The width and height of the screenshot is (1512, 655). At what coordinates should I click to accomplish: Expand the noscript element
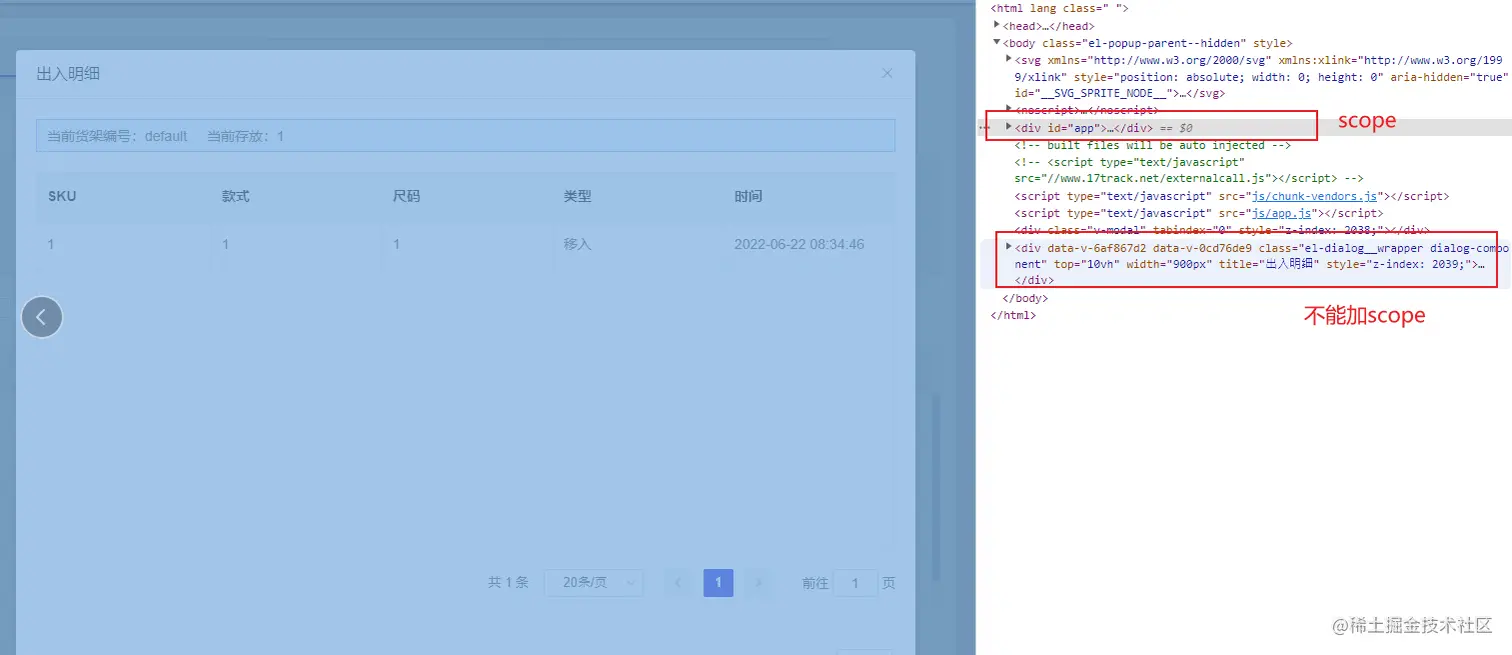point(1009,109)
